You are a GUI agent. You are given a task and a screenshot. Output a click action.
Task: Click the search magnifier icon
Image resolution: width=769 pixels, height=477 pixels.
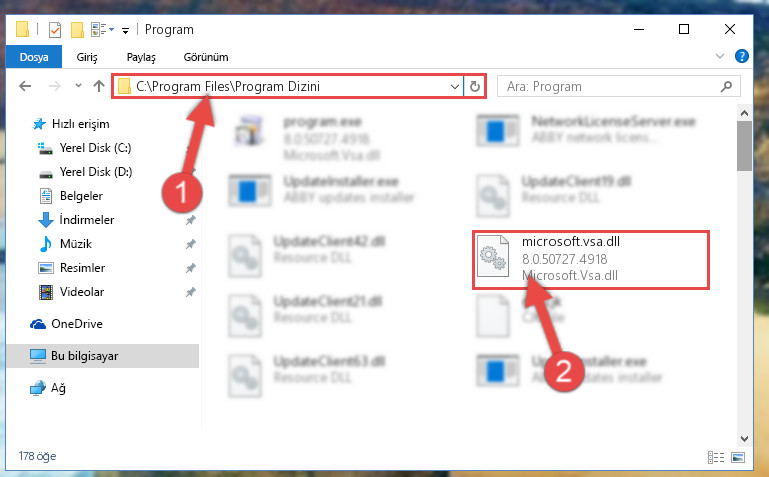[726, 87]
